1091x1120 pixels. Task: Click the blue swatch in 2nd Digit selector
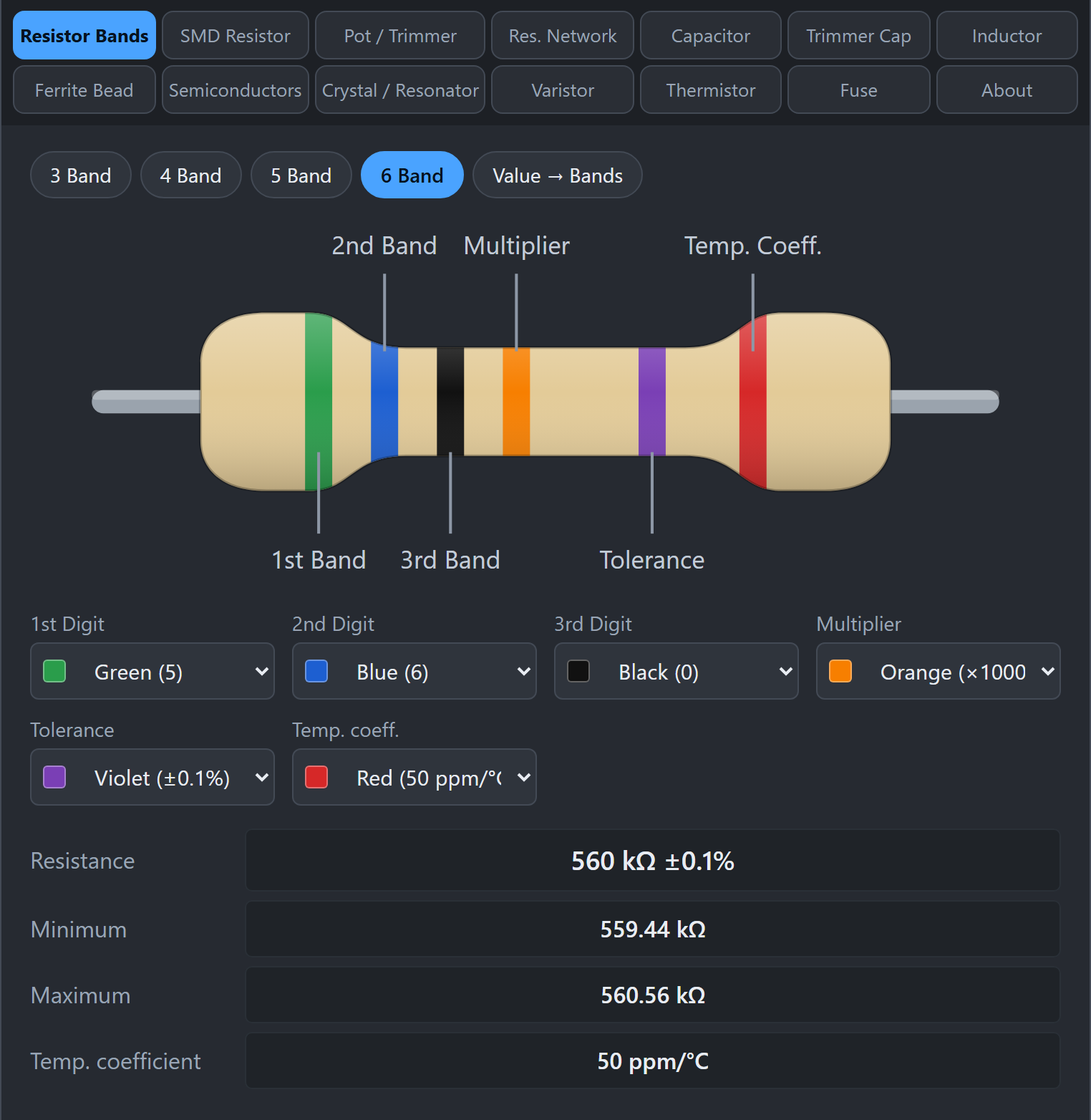[316, 671]
